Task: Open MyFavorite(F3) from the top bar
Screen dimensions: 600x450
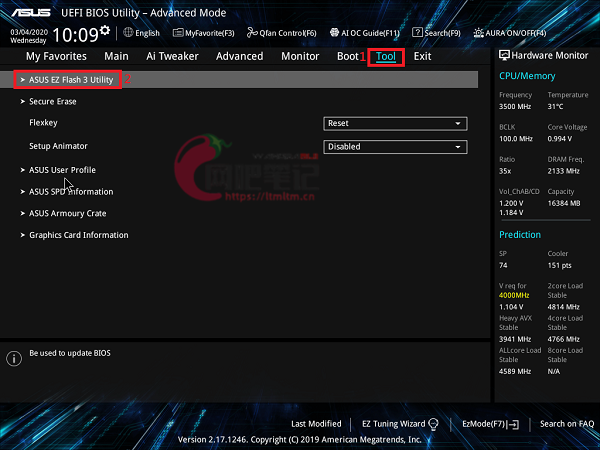Action: [204, 33]
